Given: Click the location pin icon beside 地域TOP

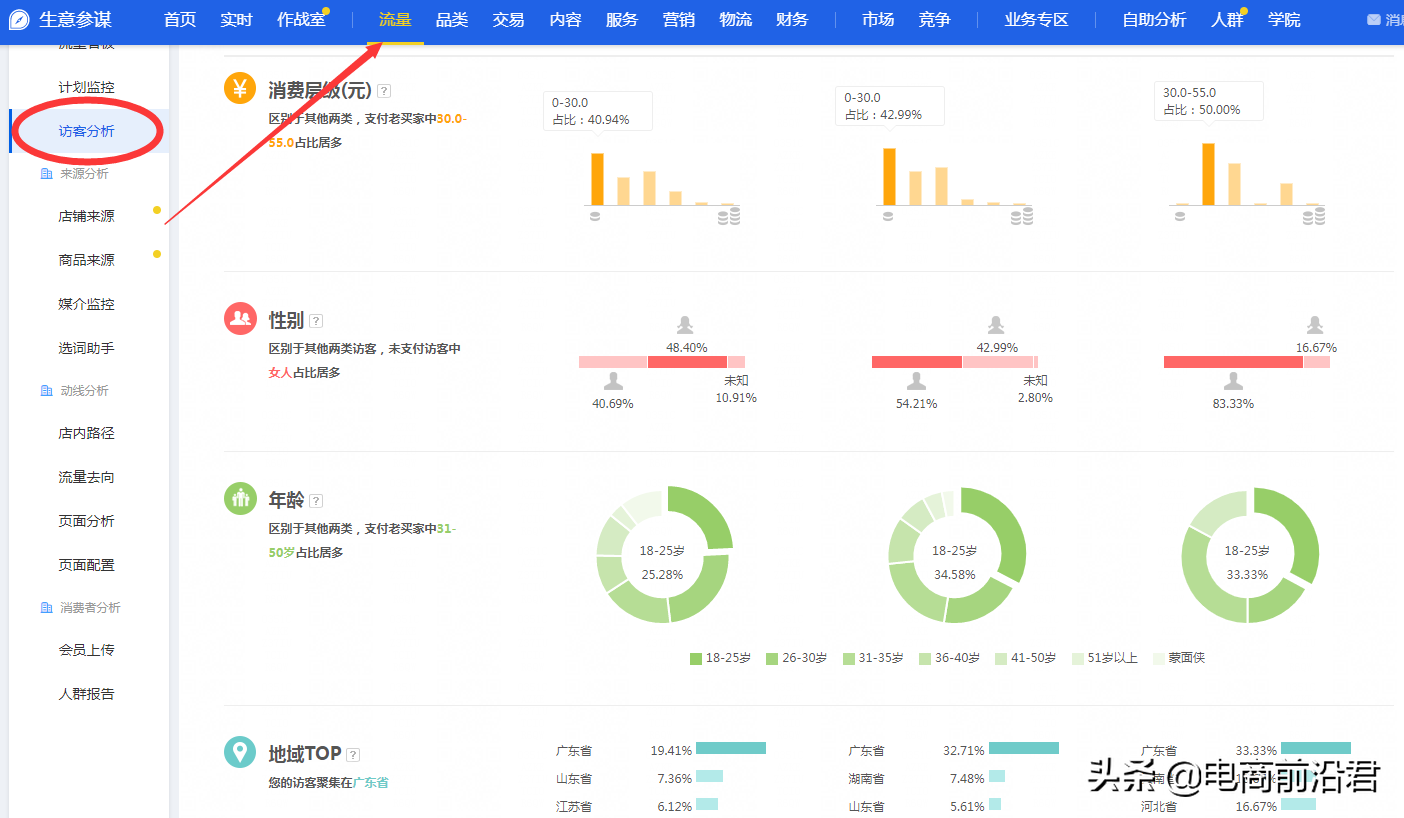Looking at the screenshot, I should 239,752.
